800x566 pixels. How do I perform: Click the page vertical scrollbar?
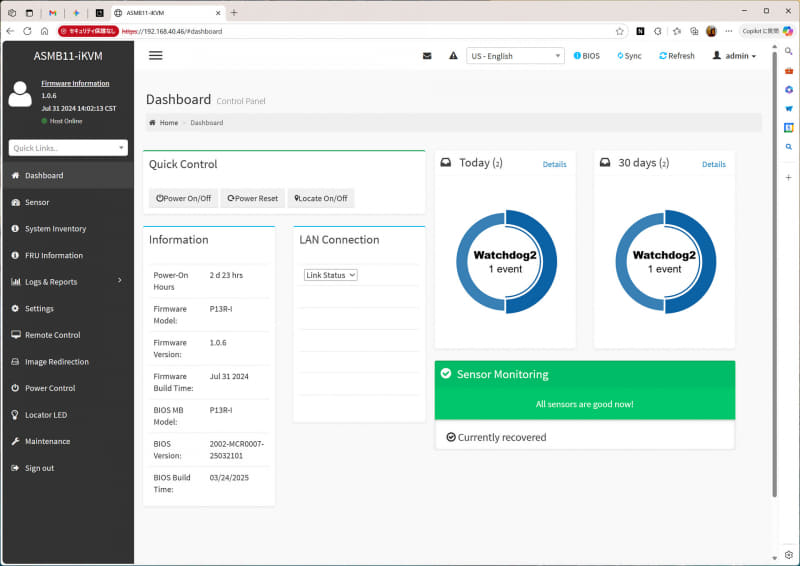[774, 273]
